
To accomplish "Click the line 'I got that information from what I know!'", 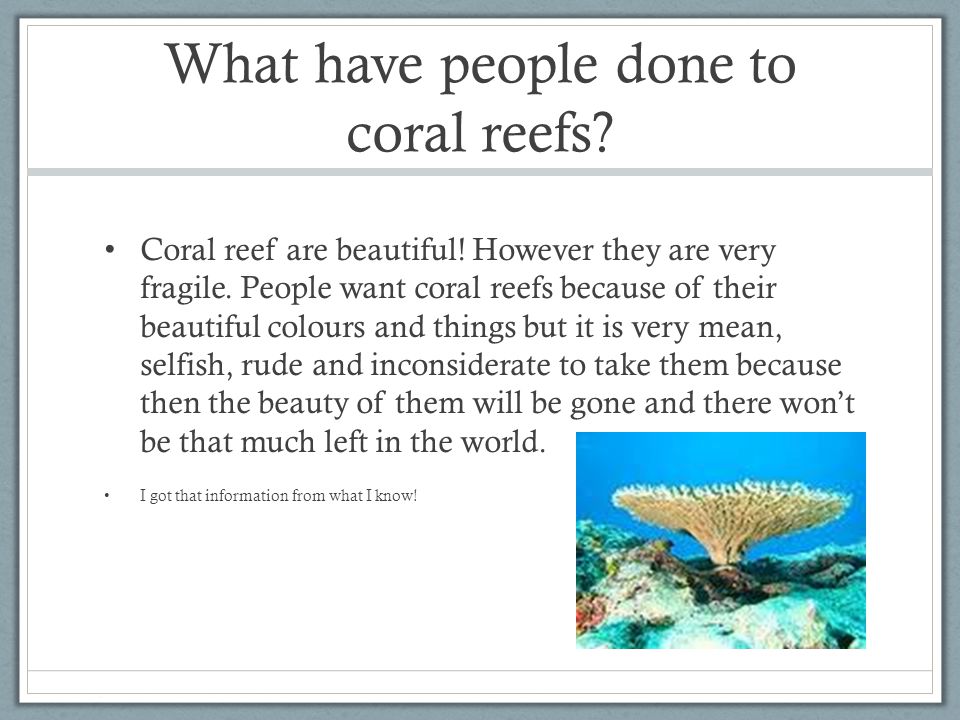I will [x=279, y=495].
